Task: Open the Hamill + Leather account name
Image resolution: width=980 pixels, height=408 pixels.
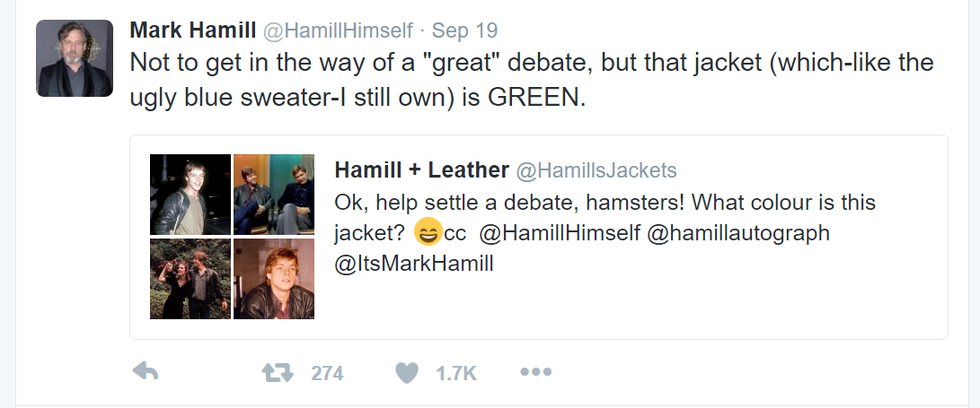Action: 421,170
